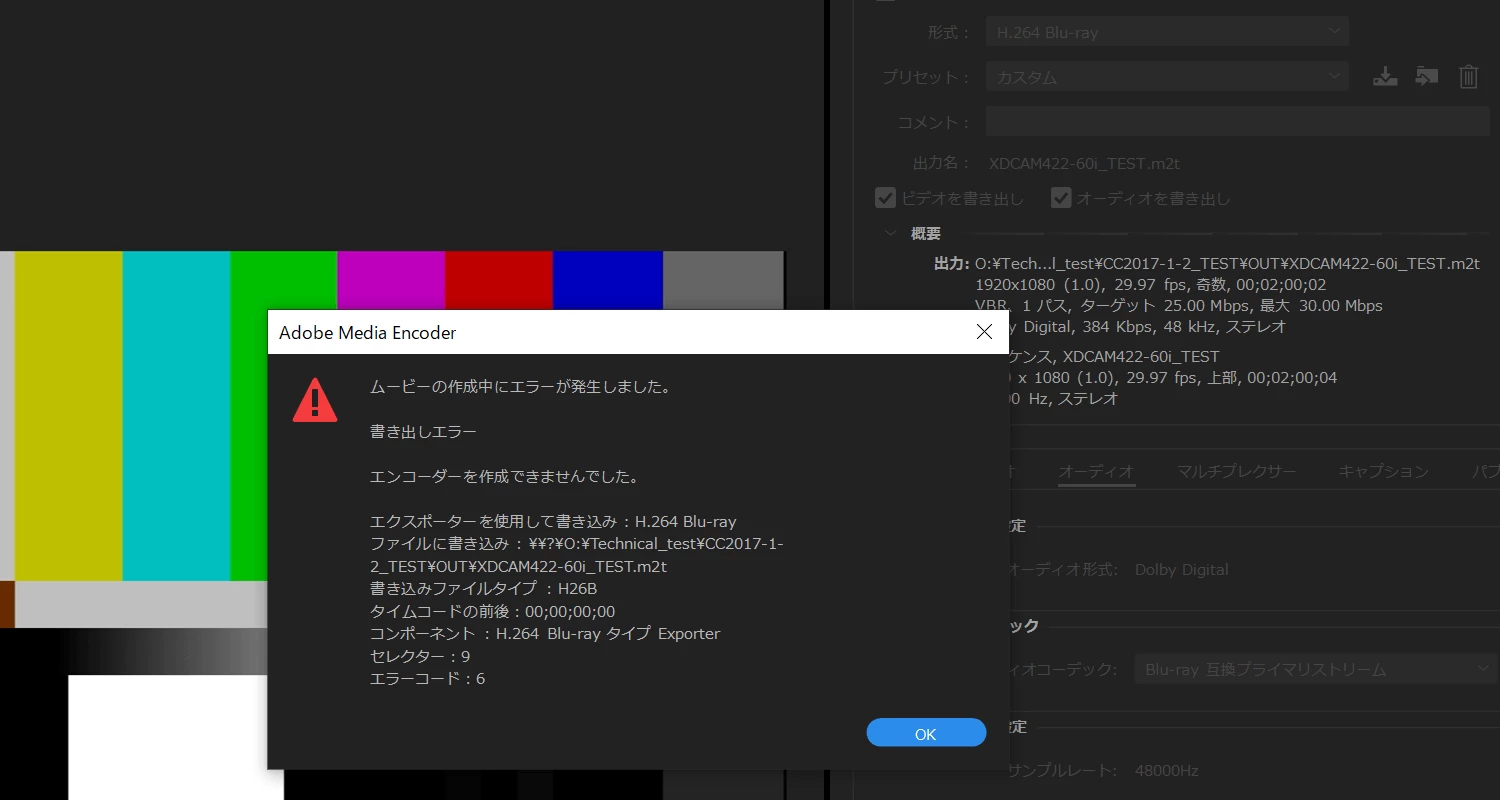This screenshot has width=1500, height=800.
Task: Click the import preset icon
Action: [1427, 77]
